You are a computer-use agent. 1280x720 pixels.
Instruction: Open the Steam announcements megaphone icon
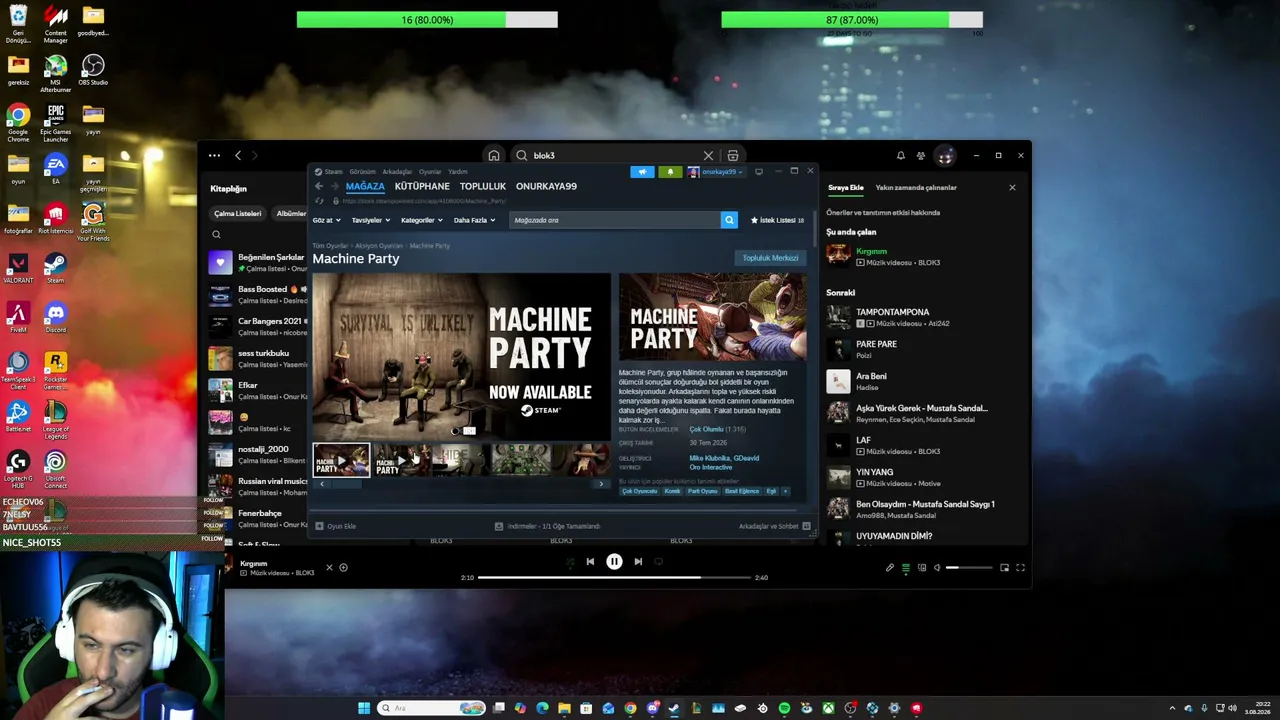pos(642,172)
